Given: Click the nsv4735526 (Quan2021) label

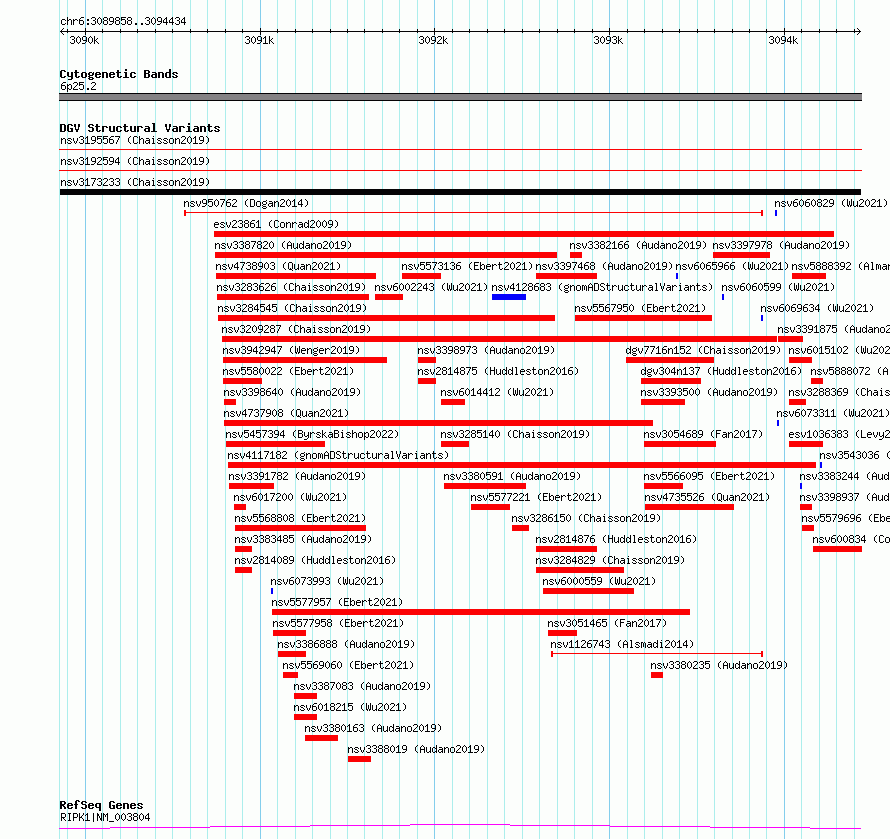Looking at the screenshot, I should point(707,497).
